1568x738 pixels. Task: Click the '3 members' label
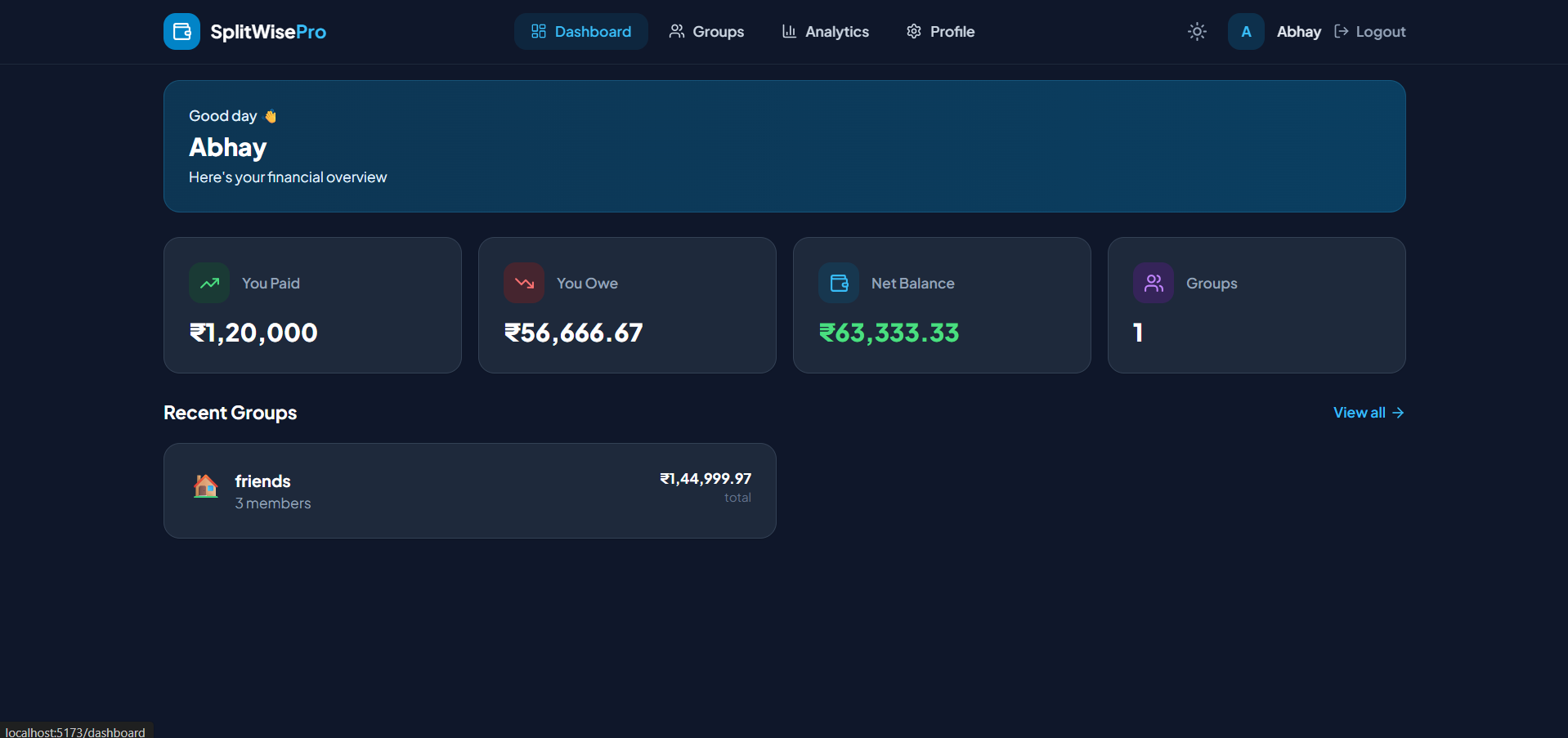[x=273, y=503]
